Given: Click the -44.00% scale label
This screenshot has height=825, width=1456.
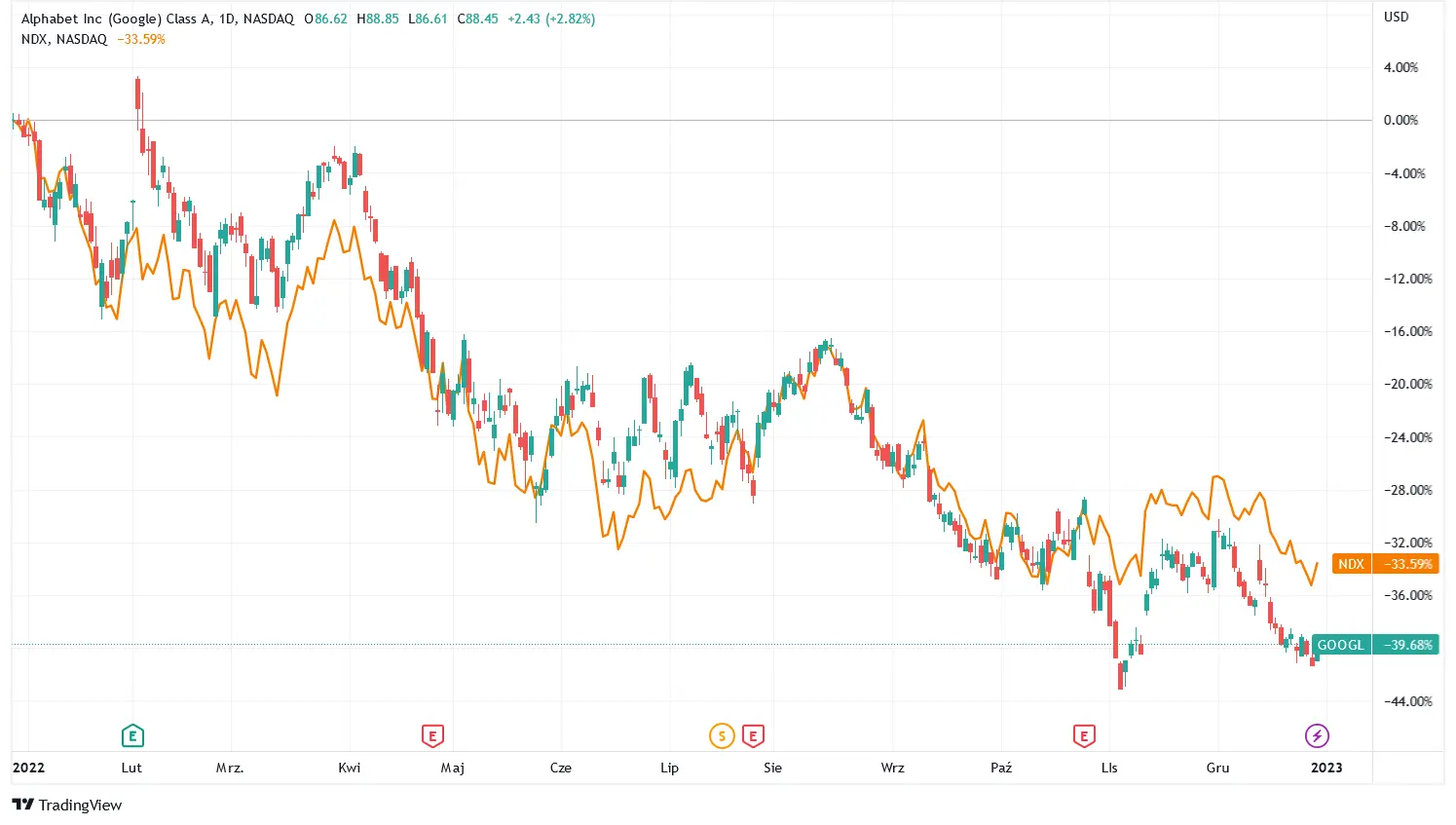Looking at the screenshot, I should (1408, 701).
